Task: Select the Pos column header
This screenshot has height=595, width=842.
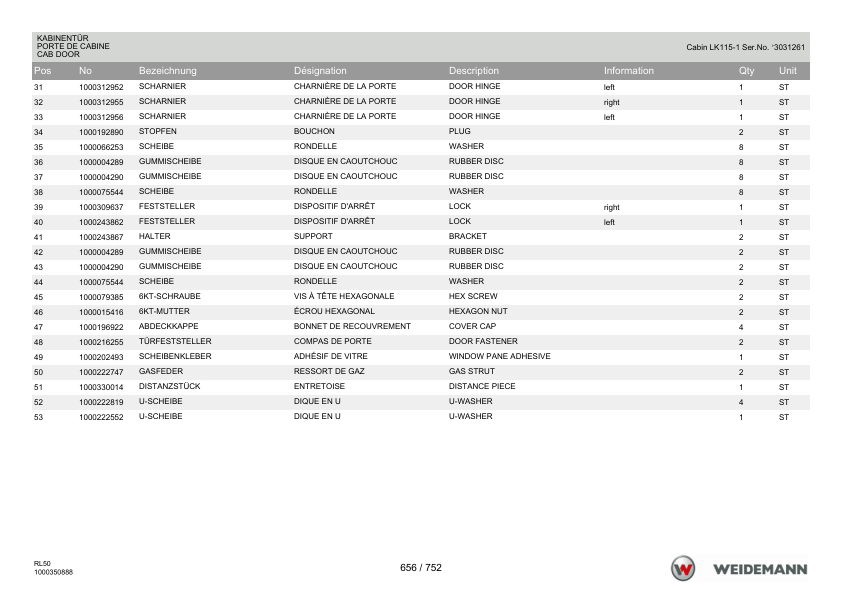Action: click(x=42, y=70)
